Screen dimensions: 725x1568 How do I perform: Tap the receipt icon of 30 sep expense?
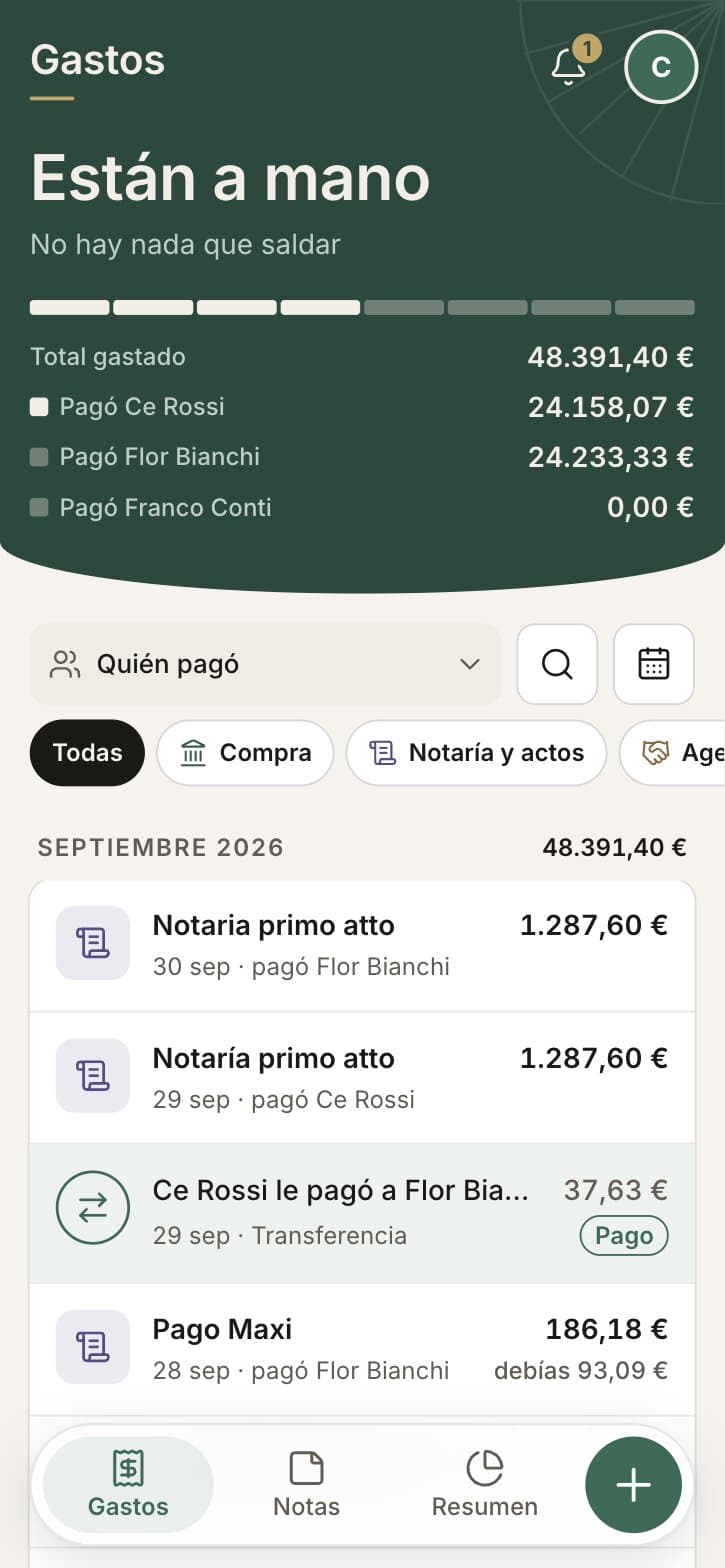(x=93, y=943)
